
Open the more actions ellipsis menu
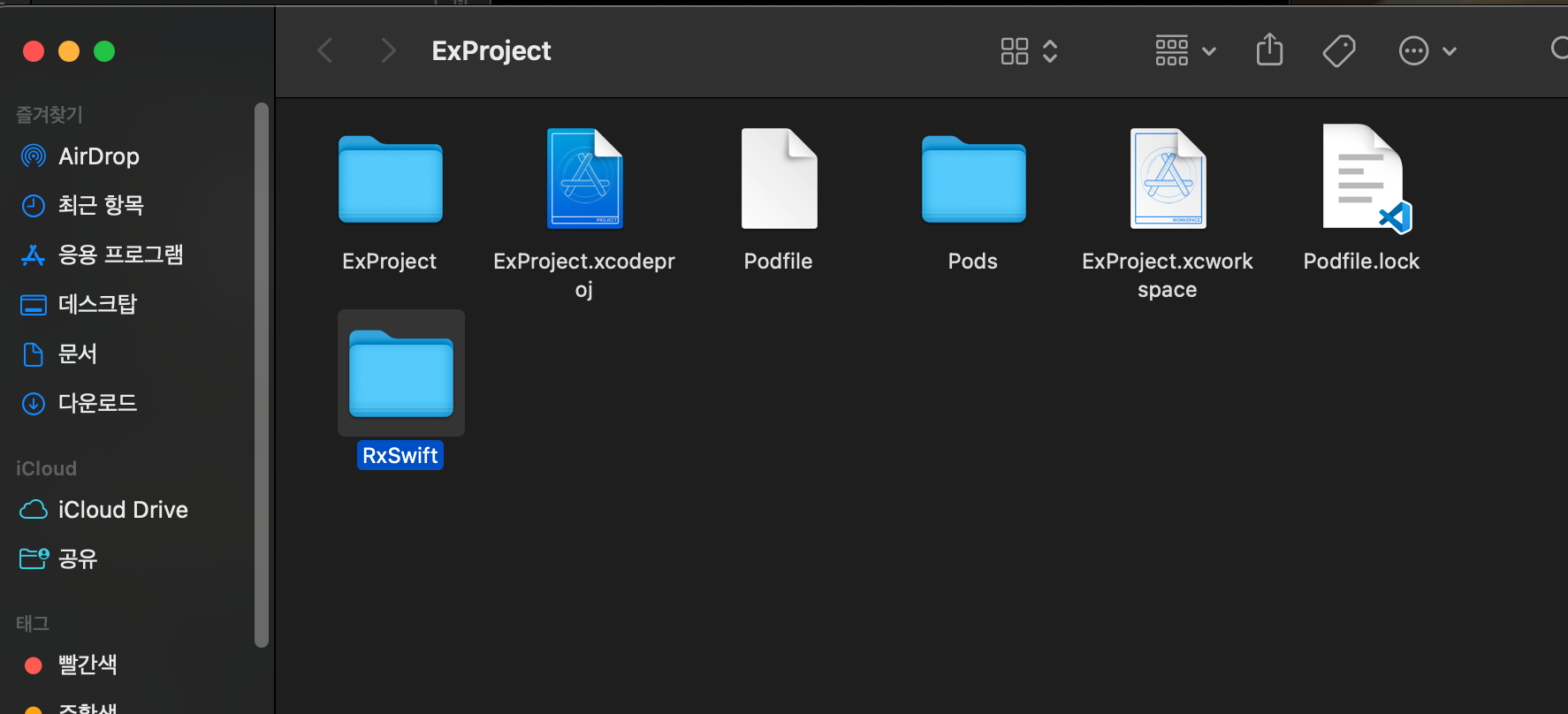(1427, 50)
